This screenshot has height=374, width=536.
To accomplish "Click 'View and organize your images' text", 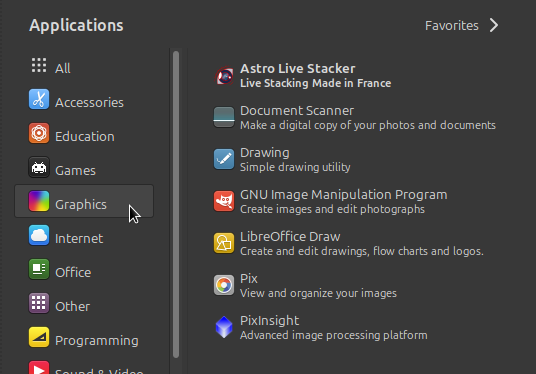I will click(318, 293).
